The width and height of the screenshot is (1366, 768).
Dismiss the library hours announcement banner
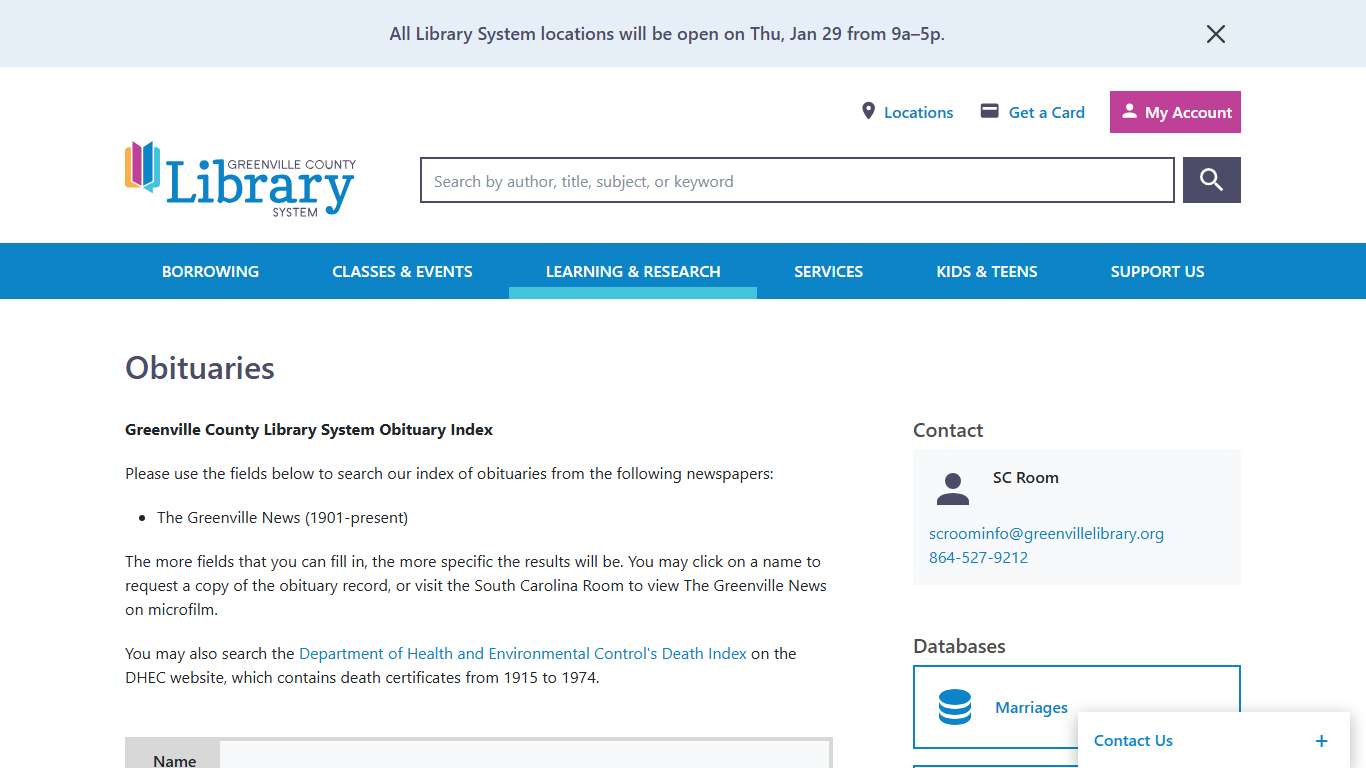1215,33
